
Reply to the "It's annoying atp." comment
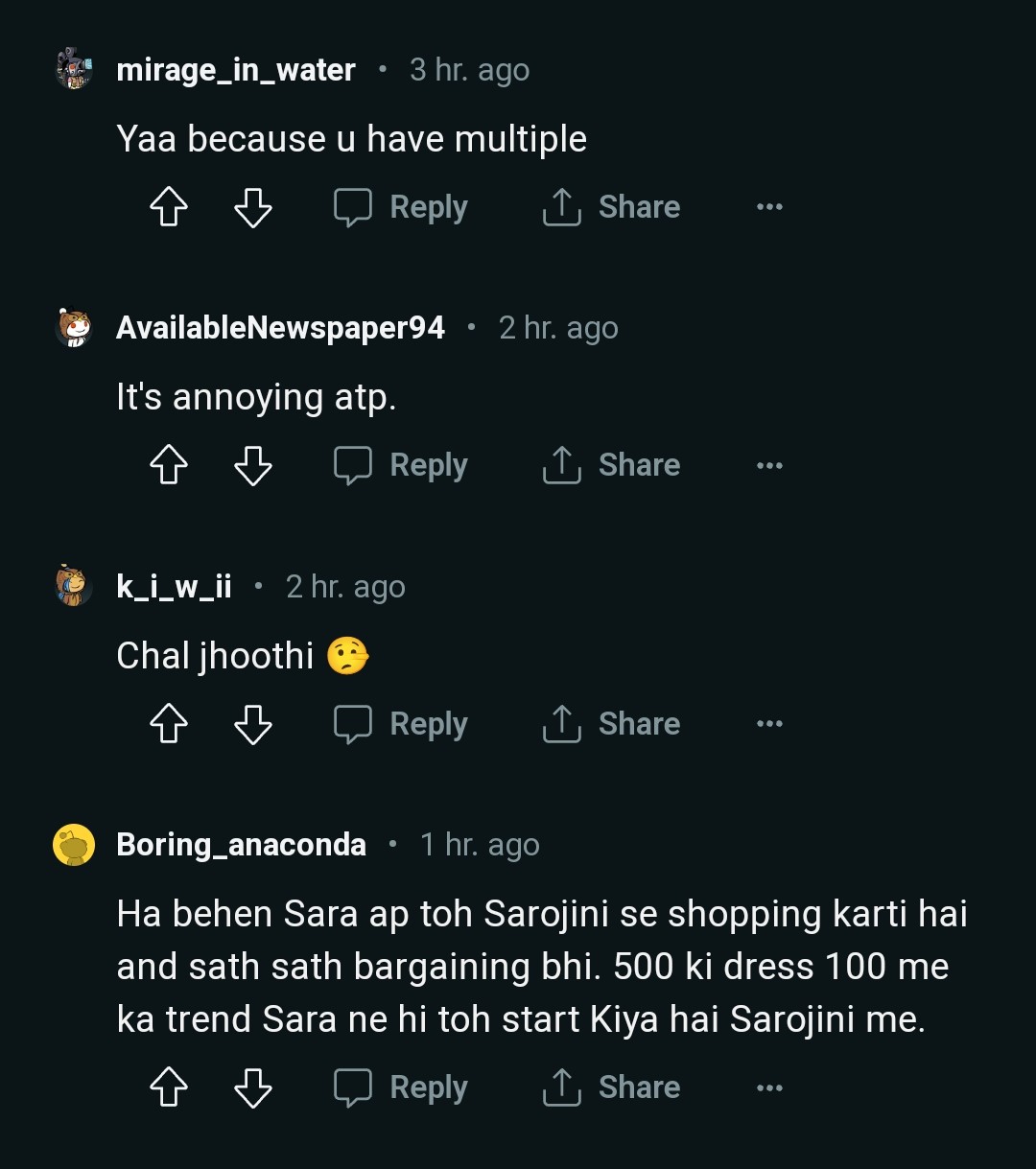(401, 466)
